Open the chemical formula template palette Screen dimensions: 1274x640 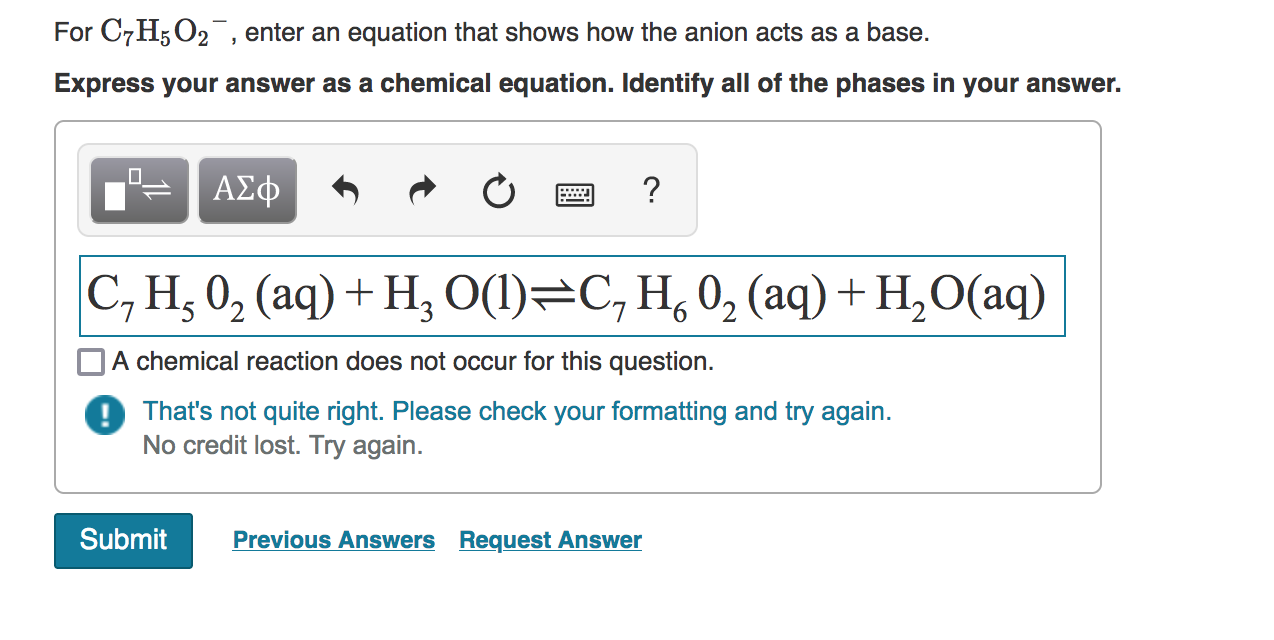138,189
